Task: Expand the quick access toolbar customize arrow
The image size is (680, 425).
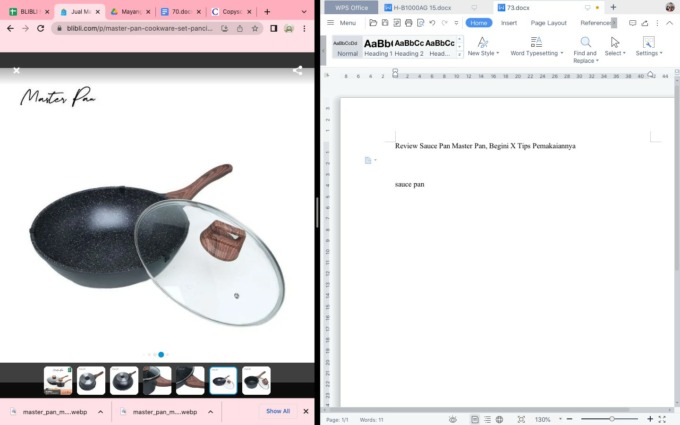Action: (456, 23)
